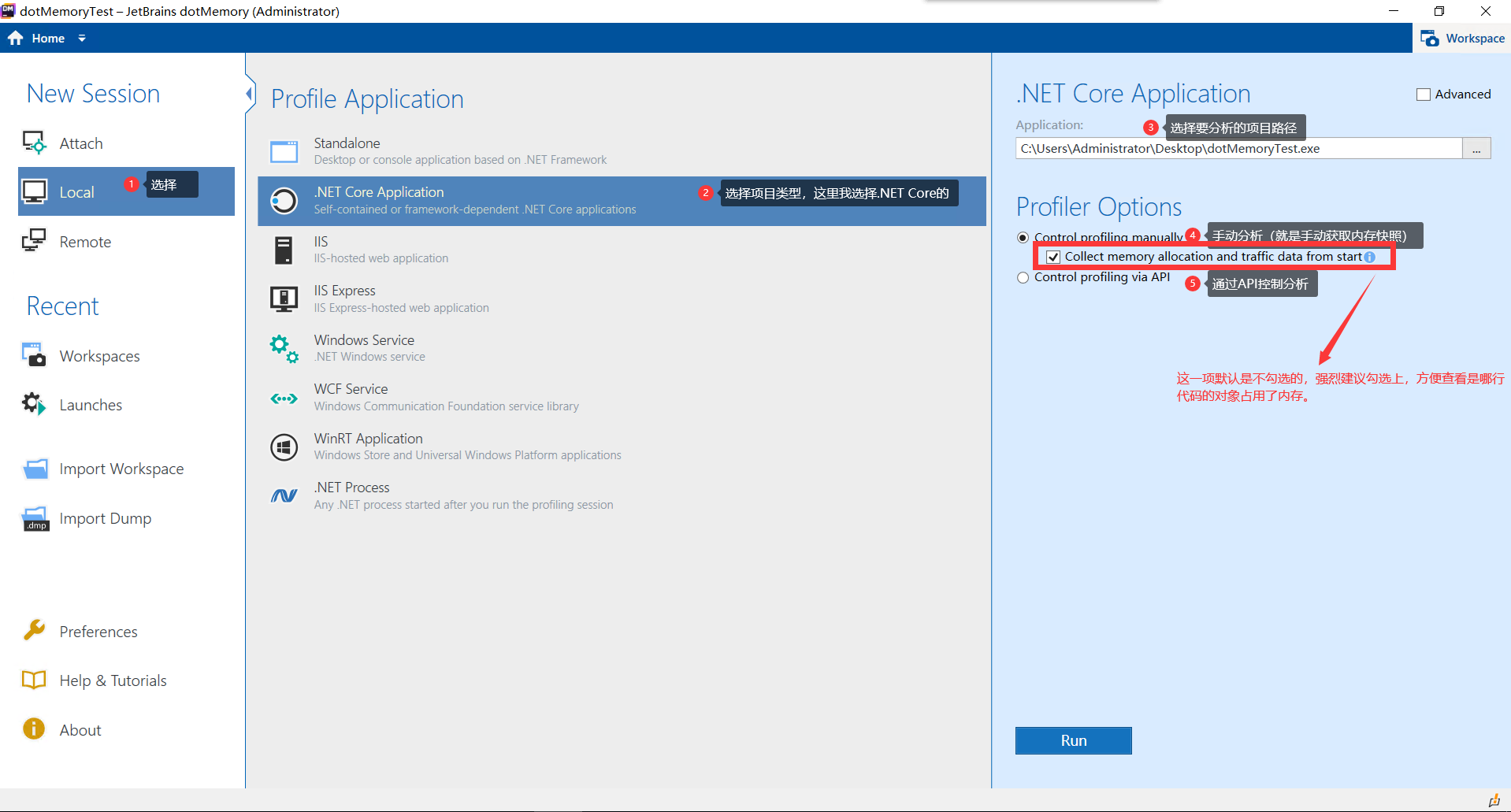1511x812 pixels.
Task: Click info icon next to Collect memory allocation
Action: (1370, 257)
